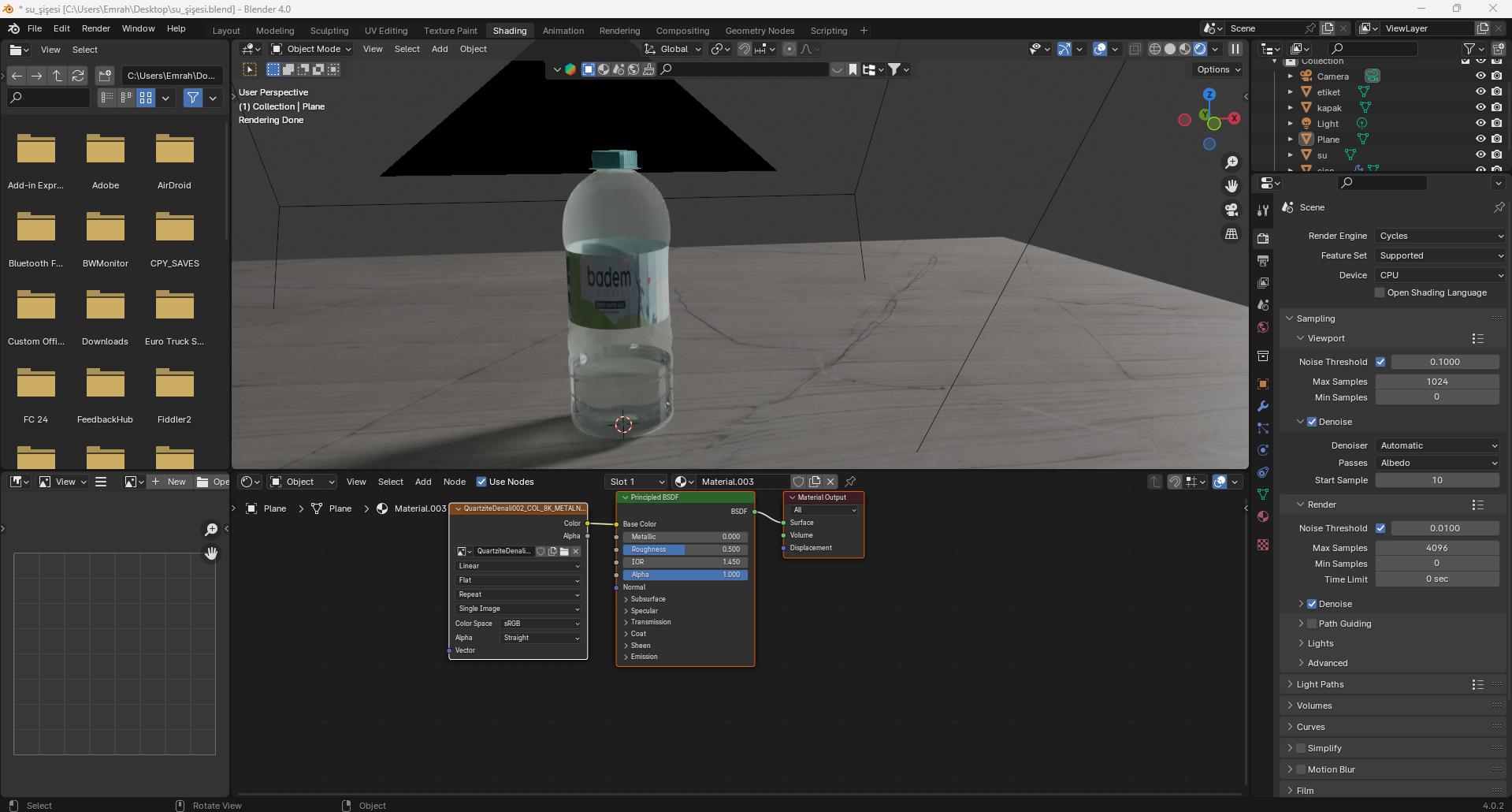
Task: Open node editor Add menu
Action: click(423, 482)
